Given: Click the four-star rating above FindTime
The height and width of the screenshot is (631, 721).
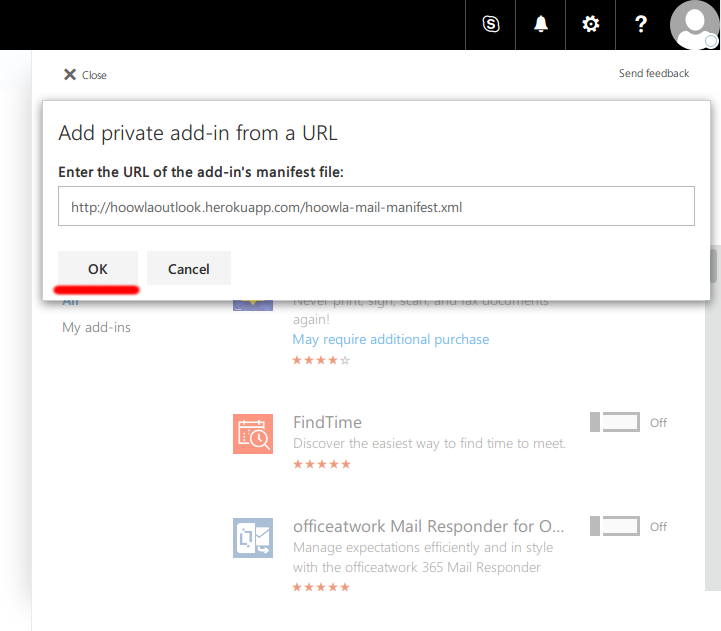Looking at the screenshot, I should pos(321,360).
